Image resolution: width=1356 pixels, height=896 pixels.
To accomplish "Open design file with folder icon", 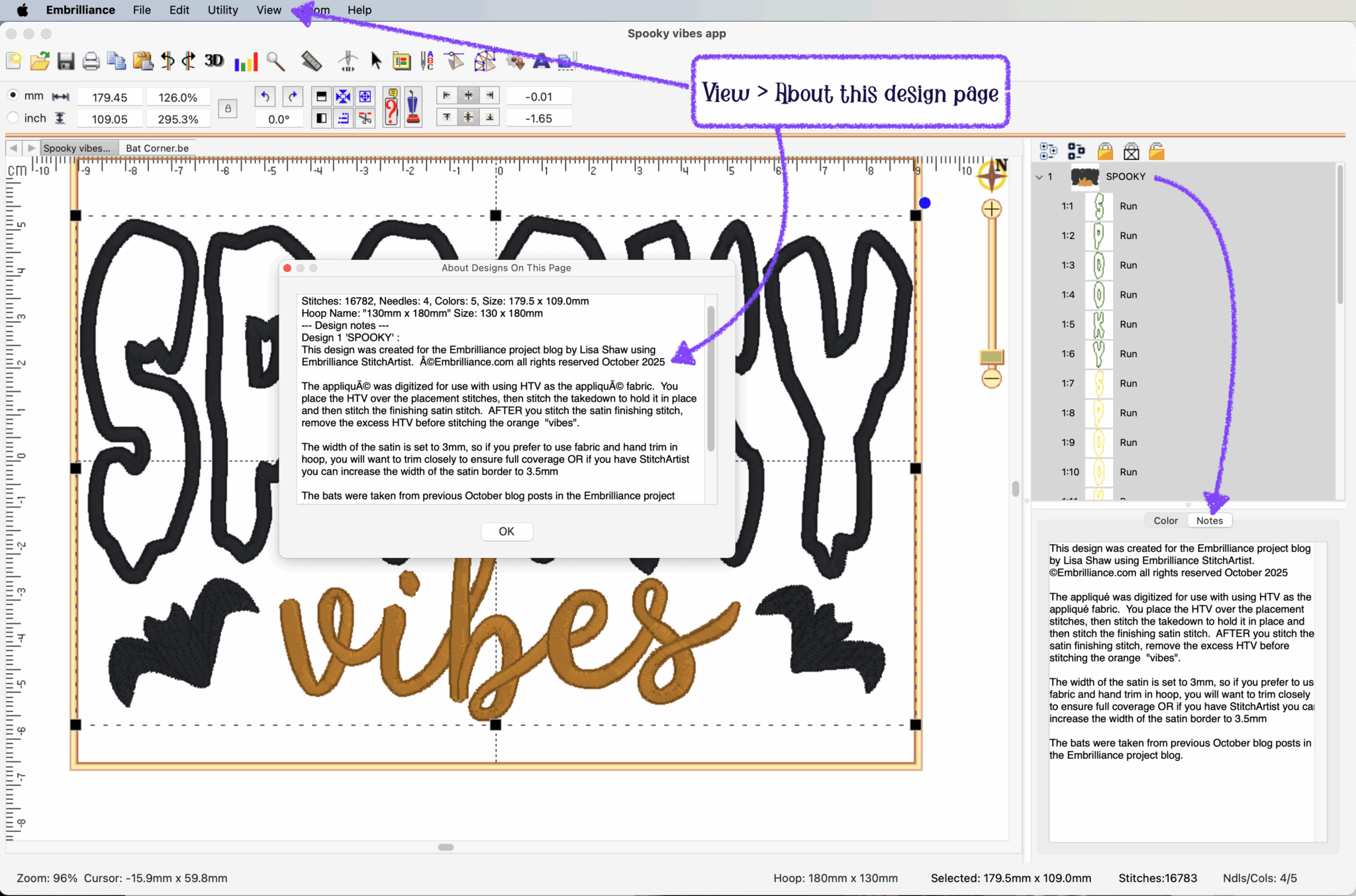I will click(40, 62).
